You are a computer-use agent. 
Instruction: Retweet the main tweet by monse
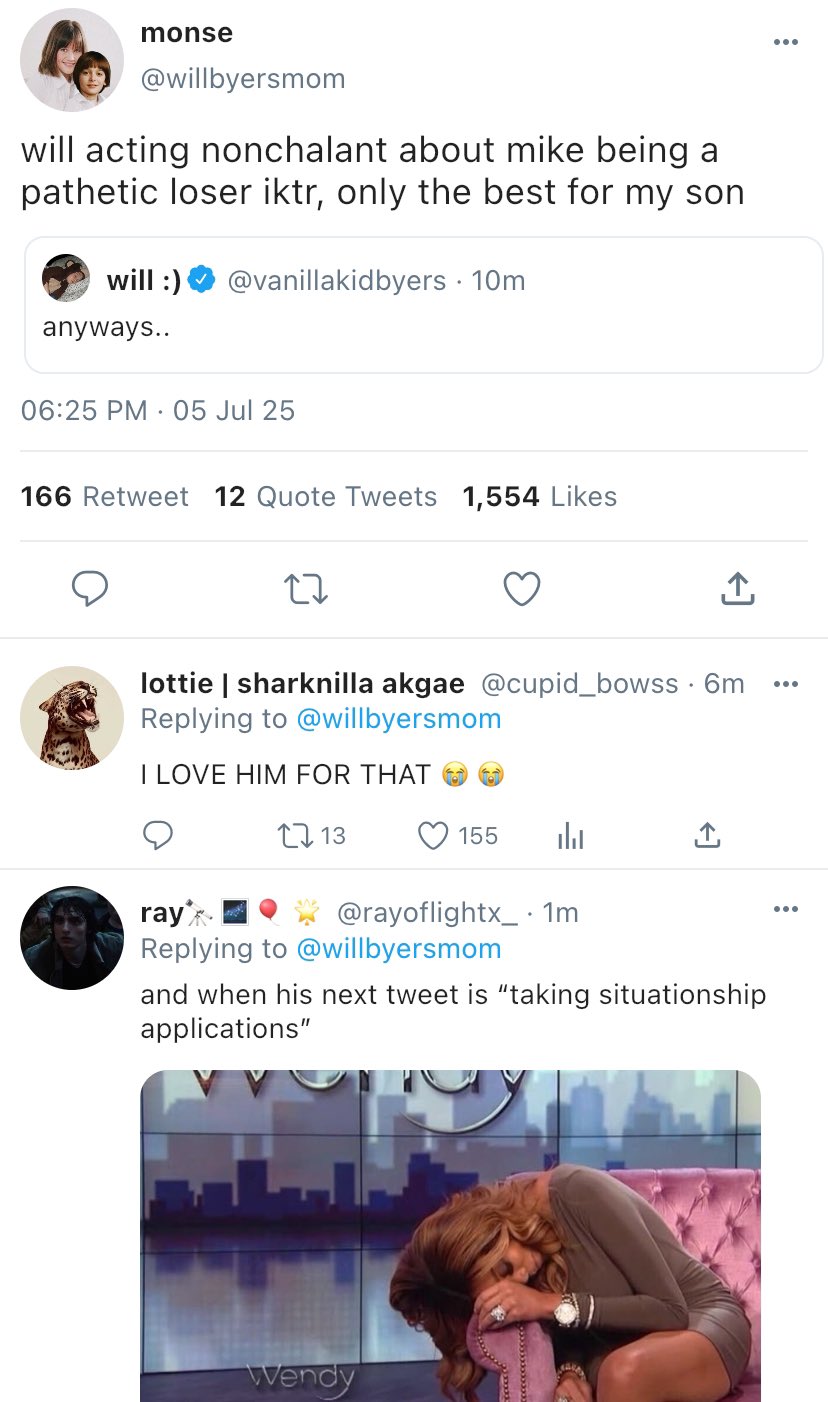(x=306, y=590)
